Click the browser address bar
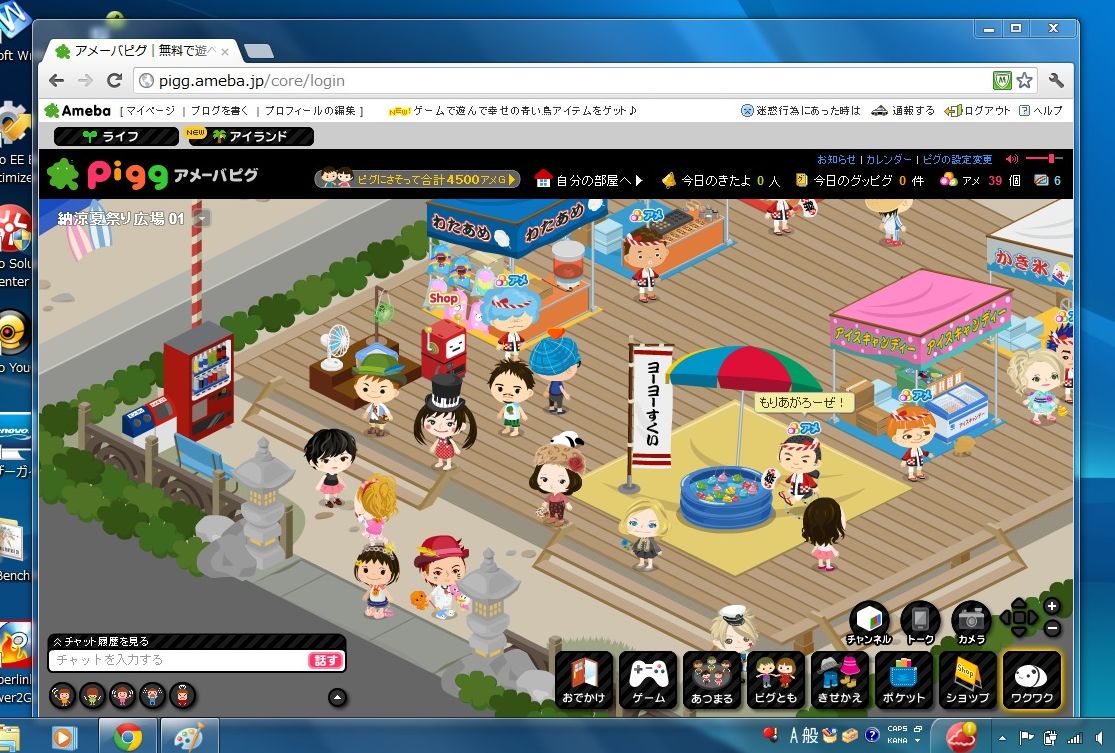Viewport: 1115px width, 753px height. click(562, 80)
